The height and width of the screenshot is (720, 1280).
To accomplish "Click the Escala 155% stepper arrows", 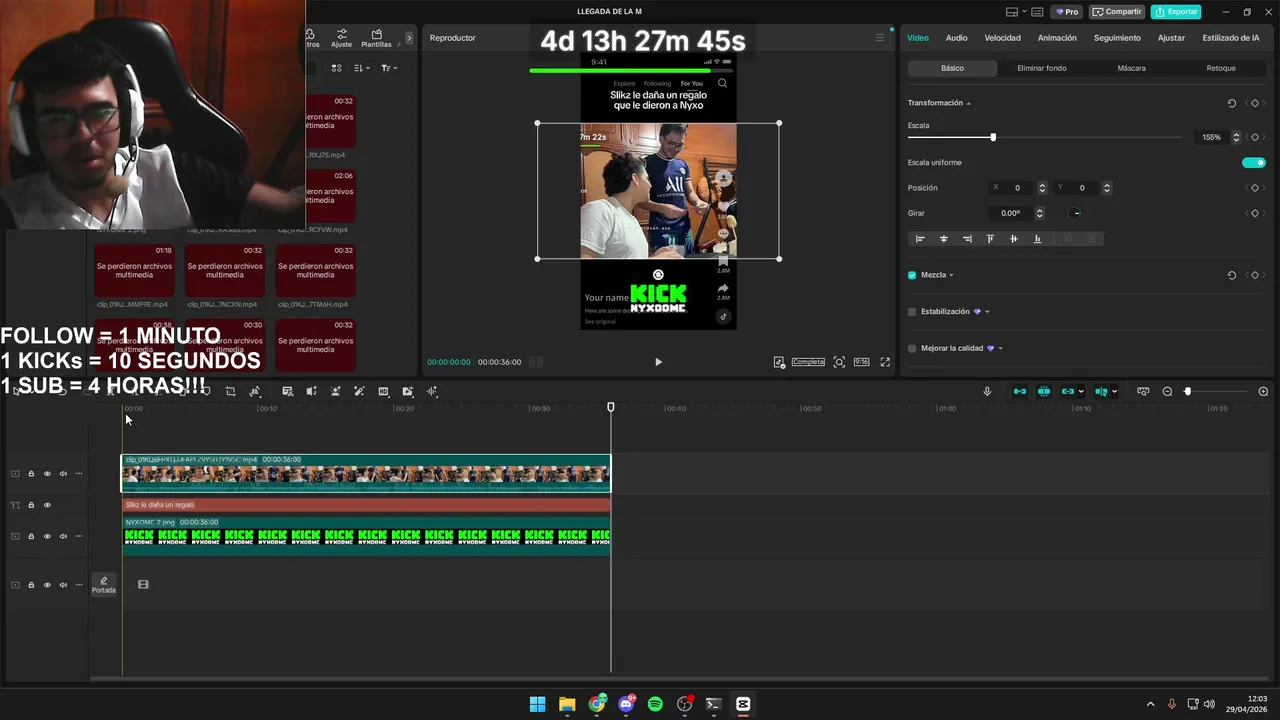I will coord(1236,137).
